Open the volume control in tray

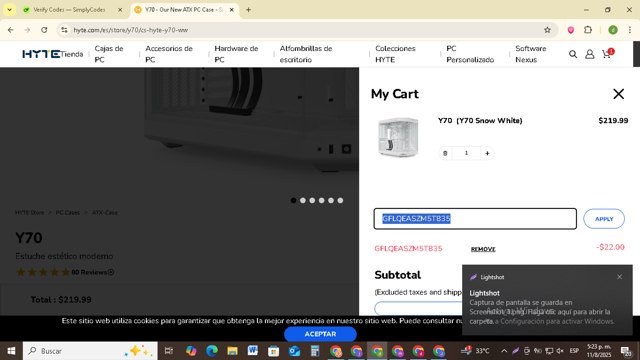(x=560, y=351)
